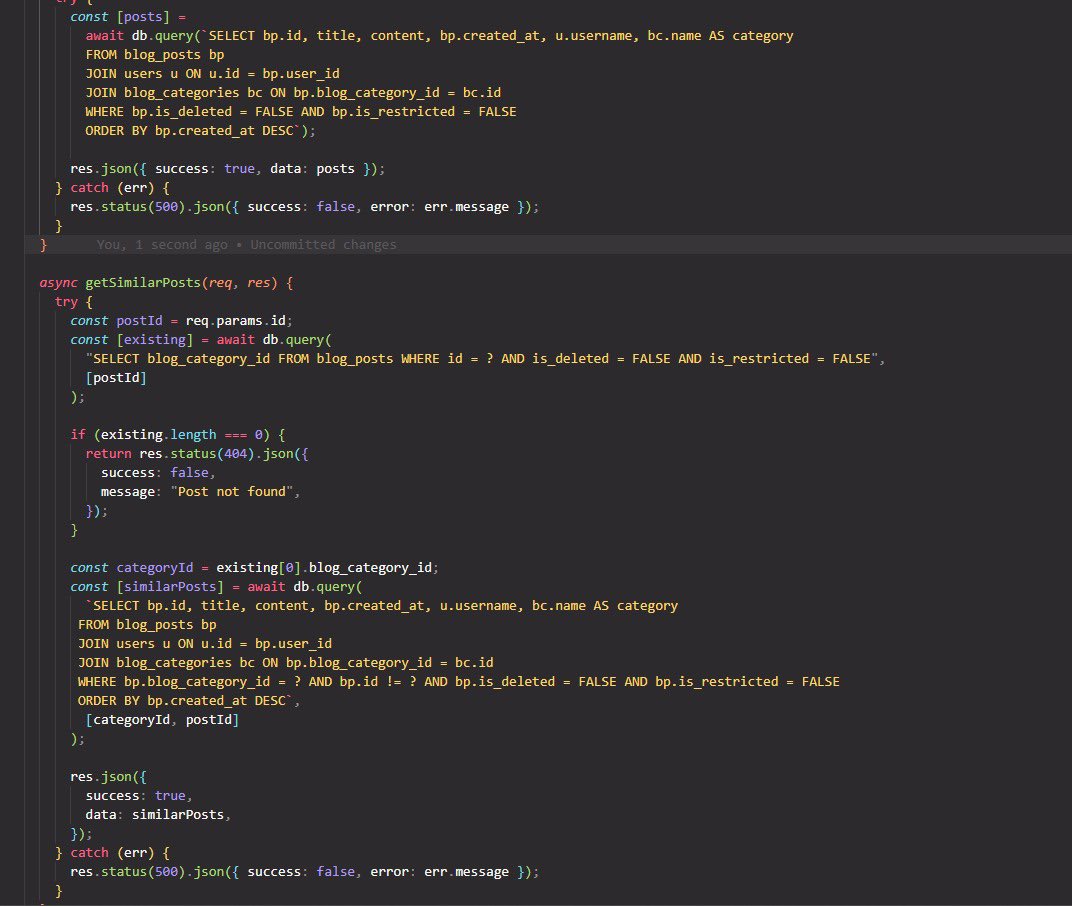Click 'success: false,' under status 404
Screen dimensions: 1072x906
point(158,472)
